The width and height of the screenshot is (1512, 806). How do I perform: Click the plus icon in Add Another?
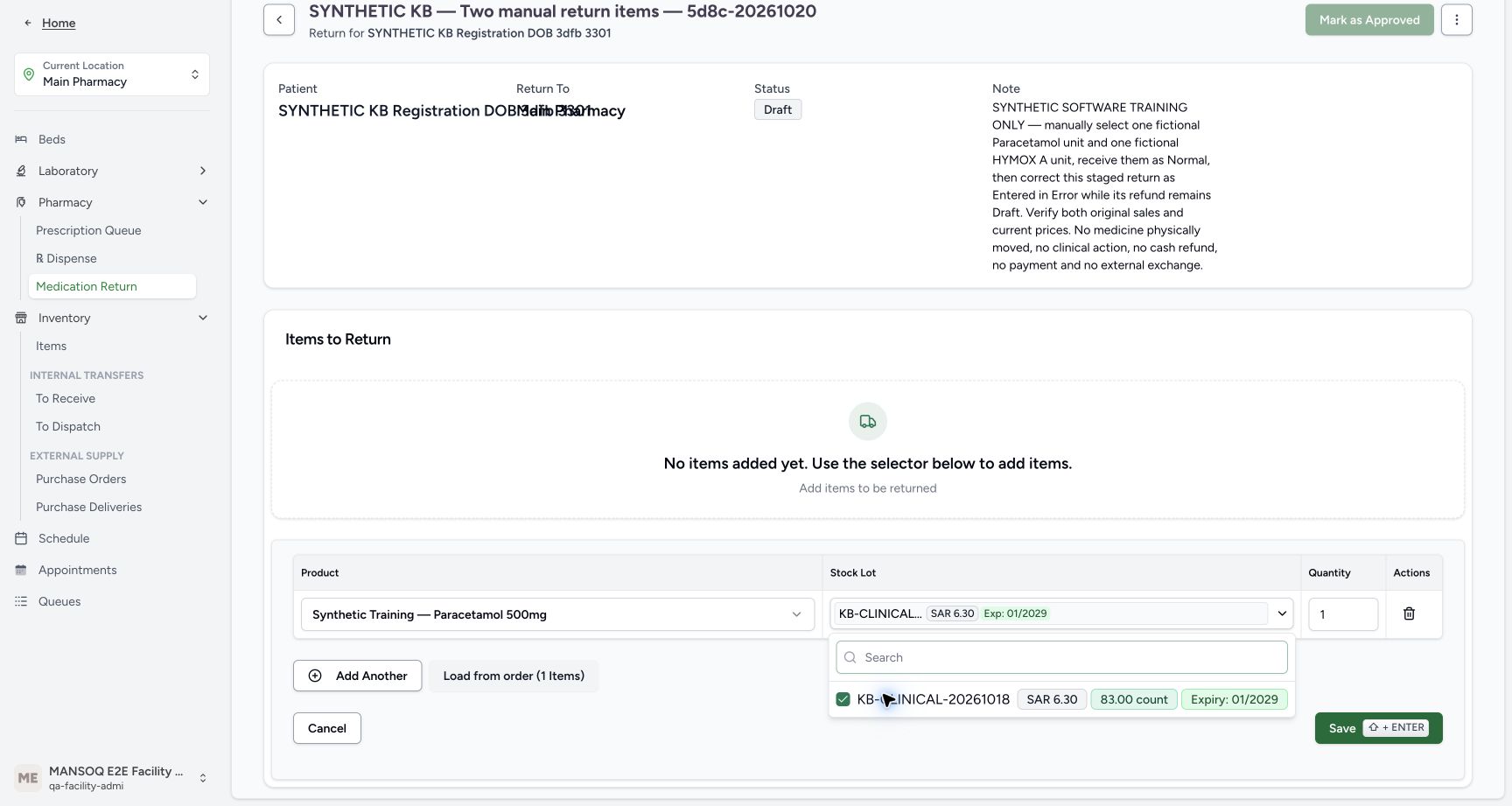point(315,676)
